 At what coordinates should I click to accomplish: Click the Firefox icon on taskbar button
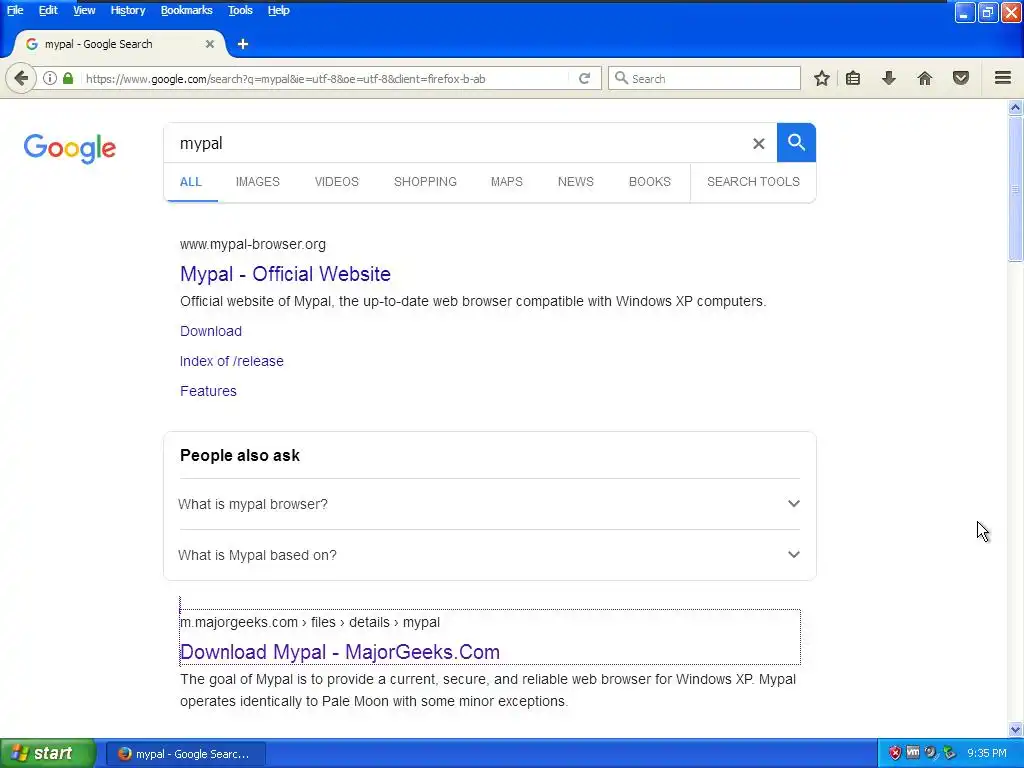tap(125, 754)
